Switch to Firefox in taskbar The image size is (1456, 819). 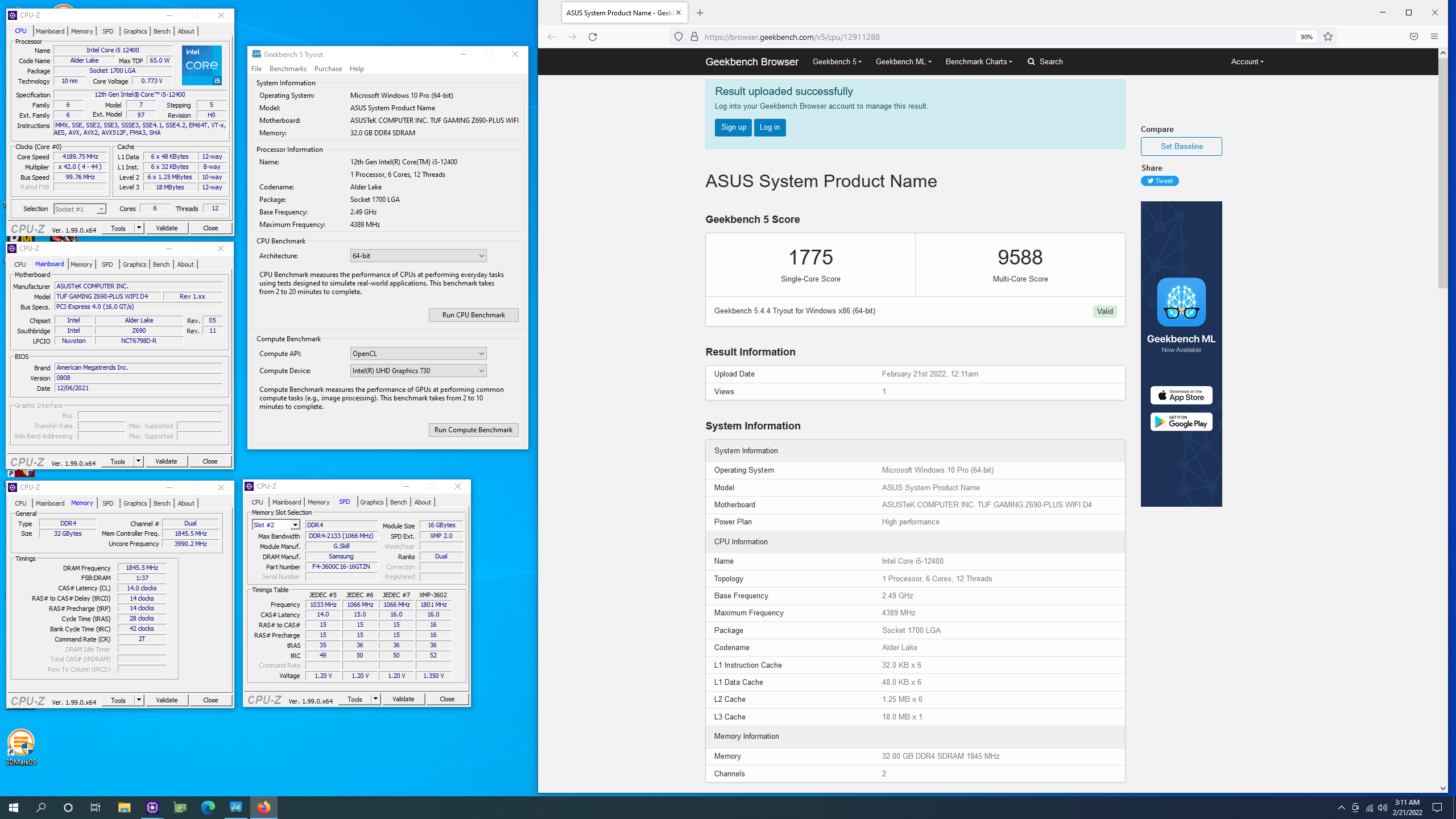click(x=264, y=807)
